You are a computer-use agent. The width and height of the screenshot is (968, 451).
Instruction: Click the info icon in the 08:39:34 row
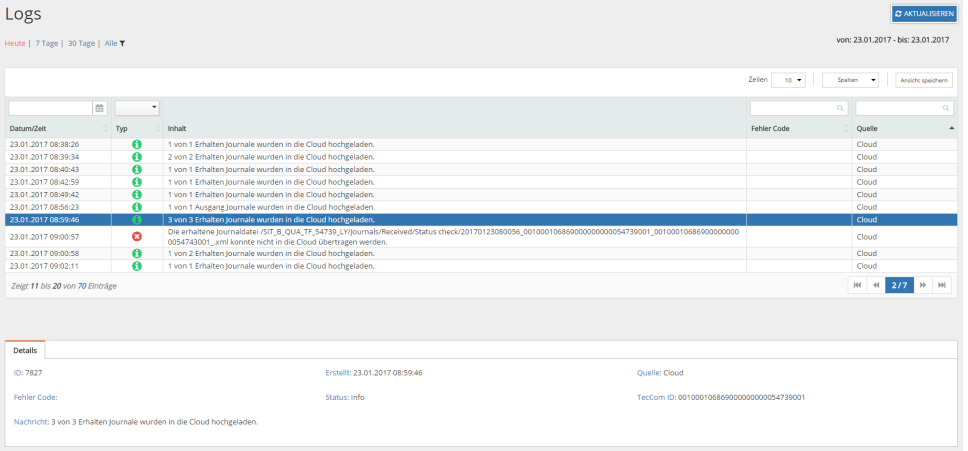point(137,157)
